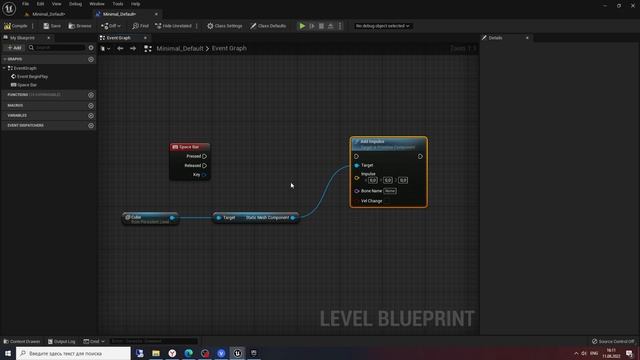The image size is (640, 360).
Task: Select the Details panel tab
Action: pyautogui.click(x=495, y=38)
